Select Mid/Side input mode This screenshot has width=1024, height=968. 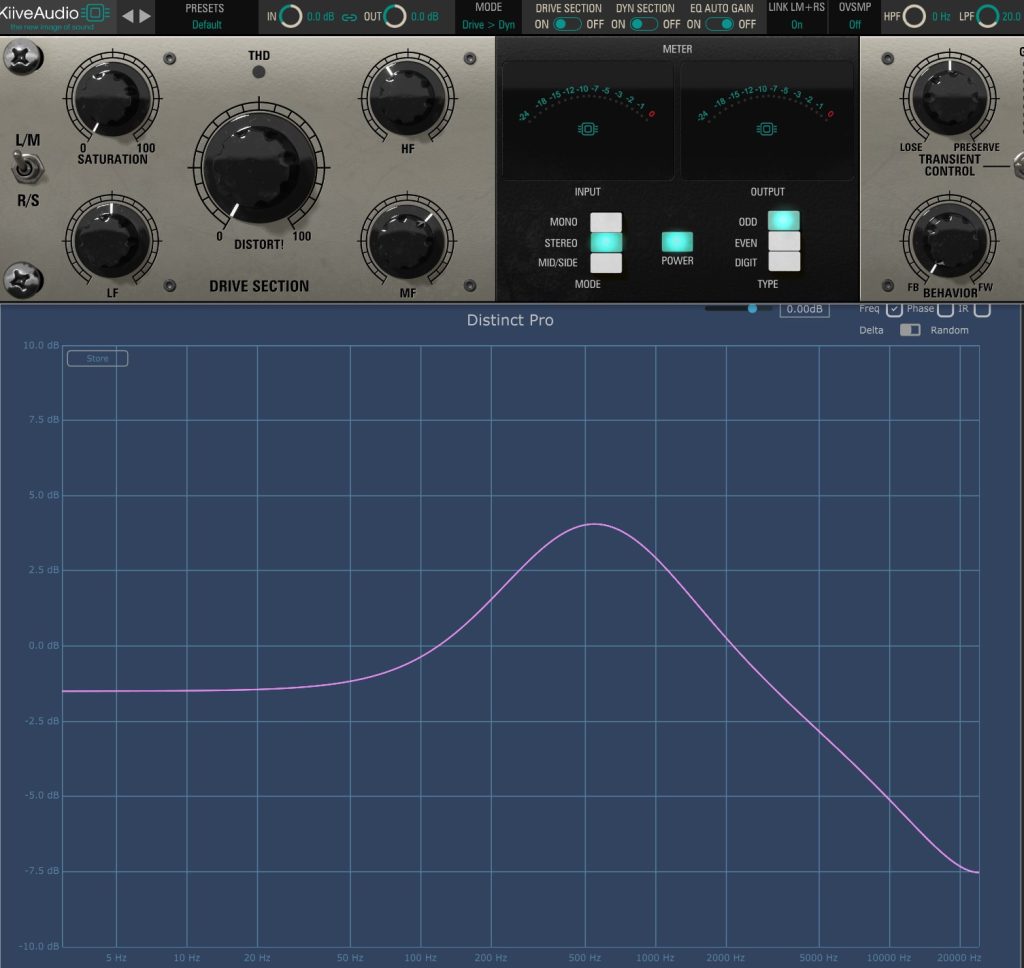[605, 263]
